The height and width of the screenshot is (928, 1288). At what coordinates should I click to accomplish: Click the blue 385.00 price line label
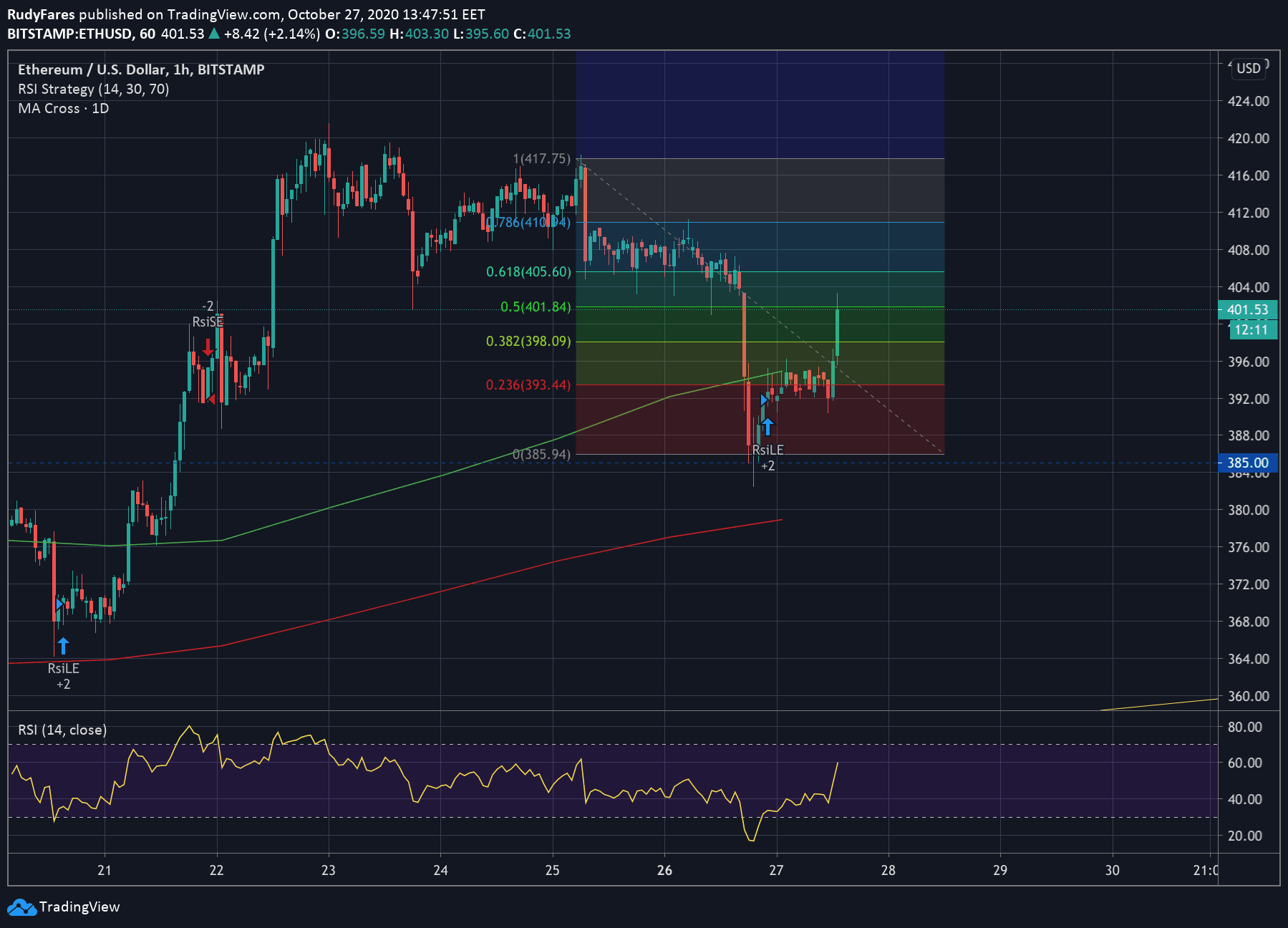[1247, 463]
